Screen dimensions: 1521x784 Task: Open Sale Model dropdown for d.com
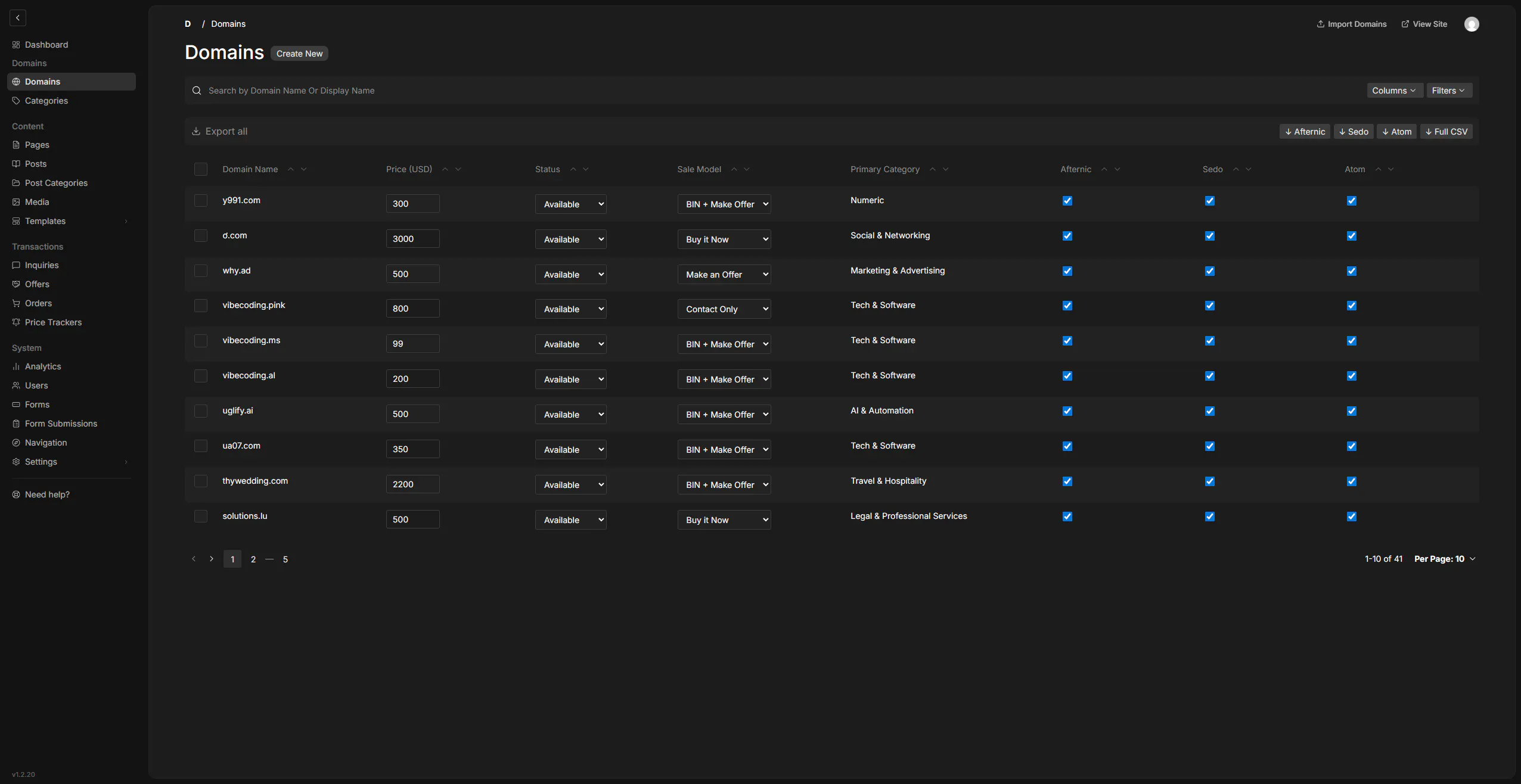click(724, 239)
